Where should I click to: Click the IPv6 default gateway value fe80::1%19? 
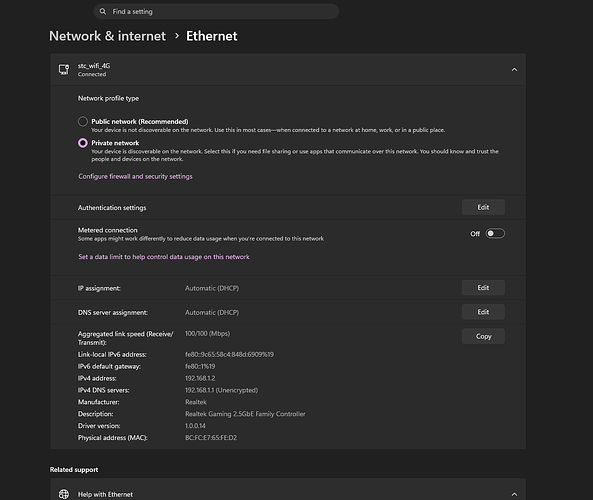pos(200,366)
